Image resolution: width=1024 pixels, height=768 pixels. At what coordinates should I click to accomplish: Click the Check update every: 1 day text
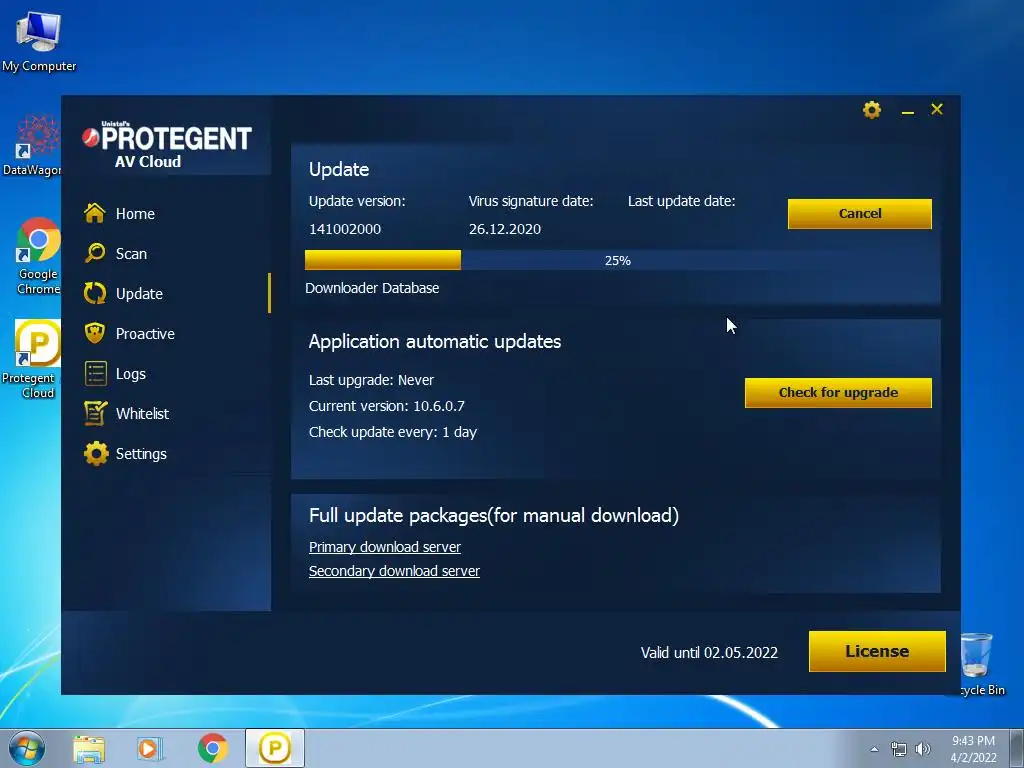[x=392, y=432]
